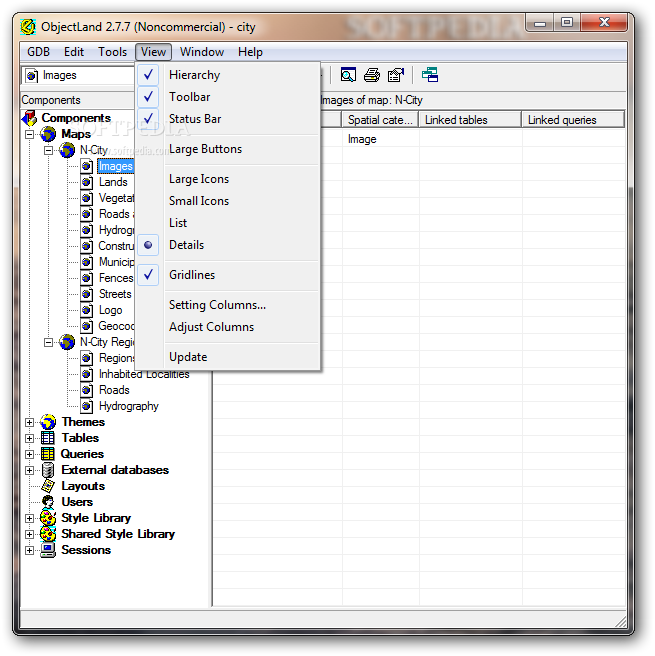This screenshot has height=656, width=655.
Task: Click the properties toolbar icon
Action: click(x=396, y=75)
